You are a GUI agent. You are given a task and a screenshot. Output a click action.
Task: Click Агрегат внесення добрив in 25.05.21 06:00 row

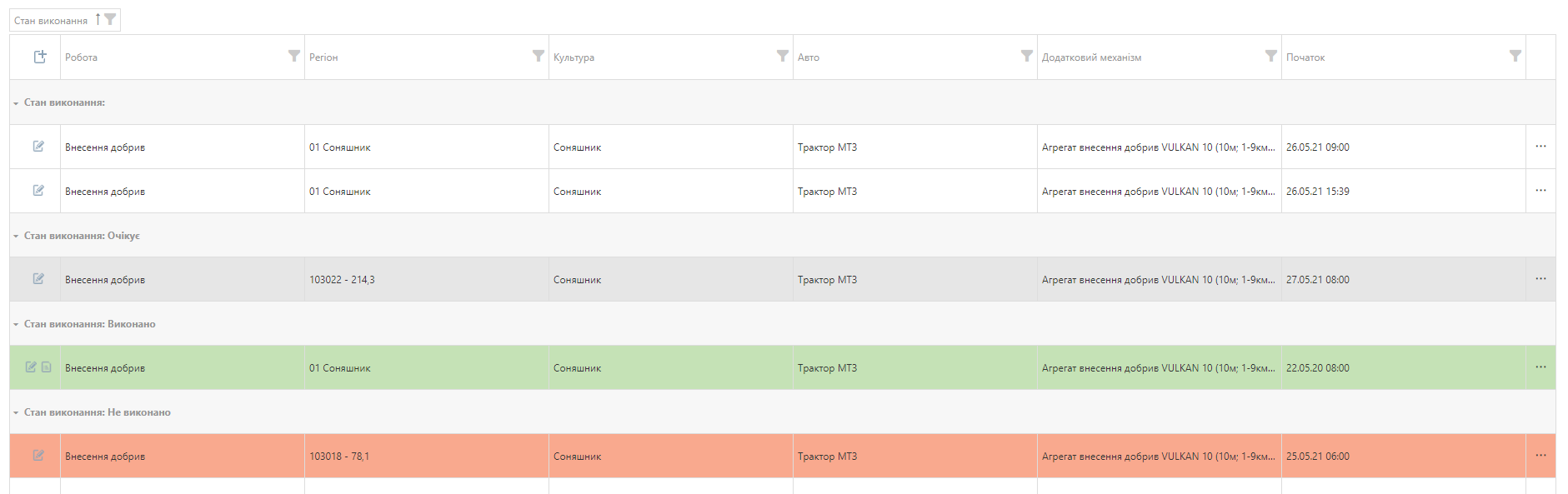tap(1159, 457)
